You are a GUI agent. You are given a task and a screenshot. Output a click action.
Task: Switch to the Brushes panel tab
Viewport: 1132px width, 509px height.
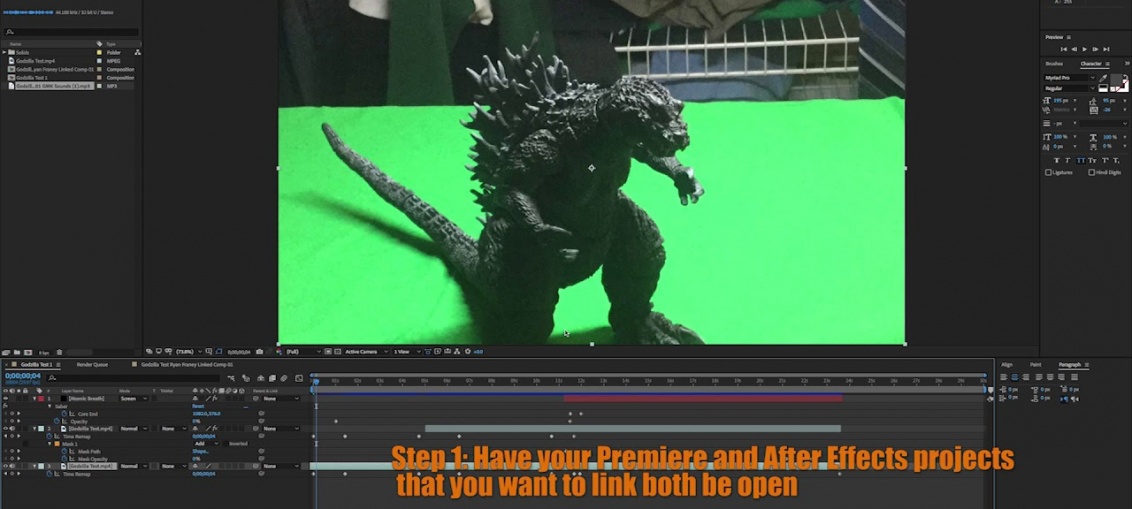click(x=1054, y=64)
